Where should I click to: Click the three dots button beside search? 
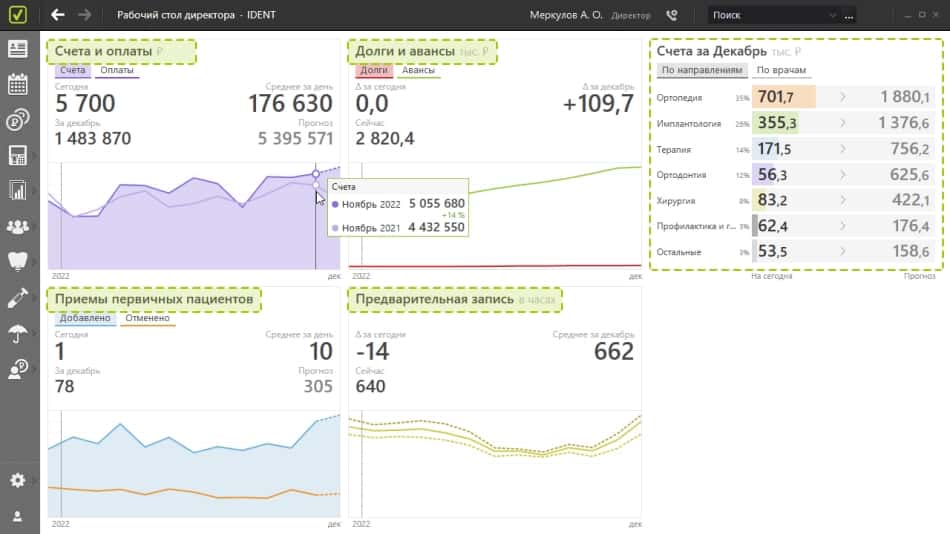850,16
